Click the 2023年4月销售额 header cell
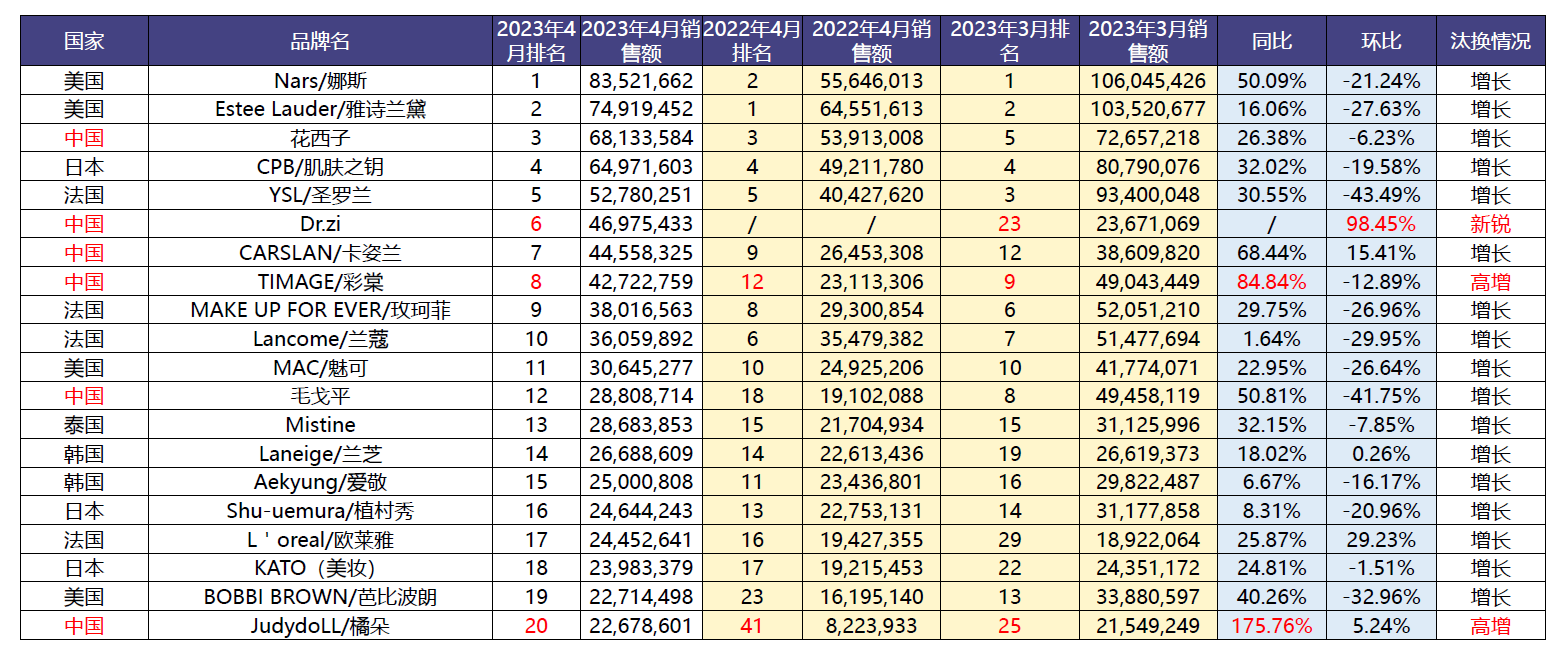This screenshot has height=645, width=1562. coord(641,42)
